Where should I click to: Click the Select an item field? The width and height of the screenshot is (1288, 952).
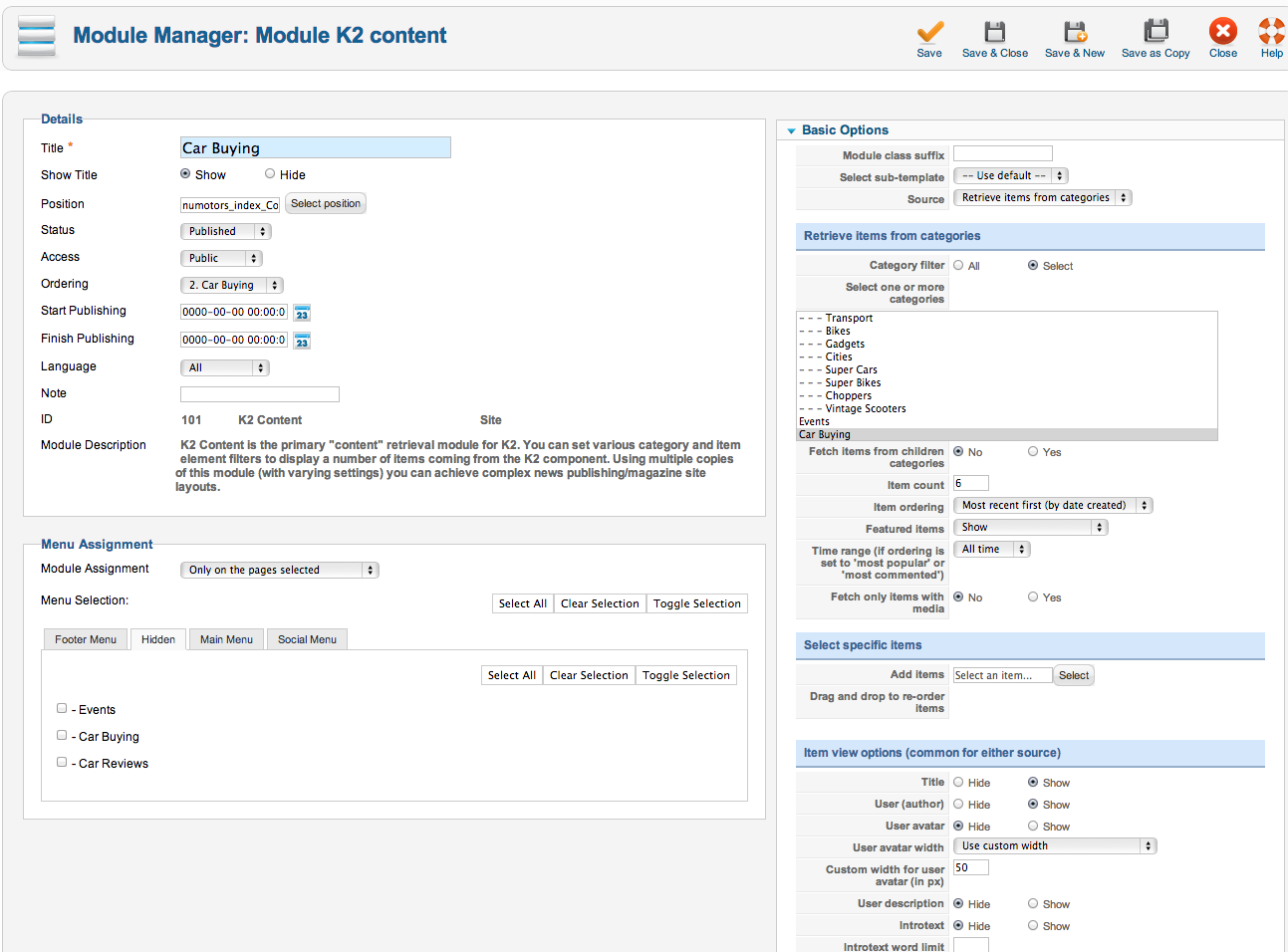coord(1003,675)
